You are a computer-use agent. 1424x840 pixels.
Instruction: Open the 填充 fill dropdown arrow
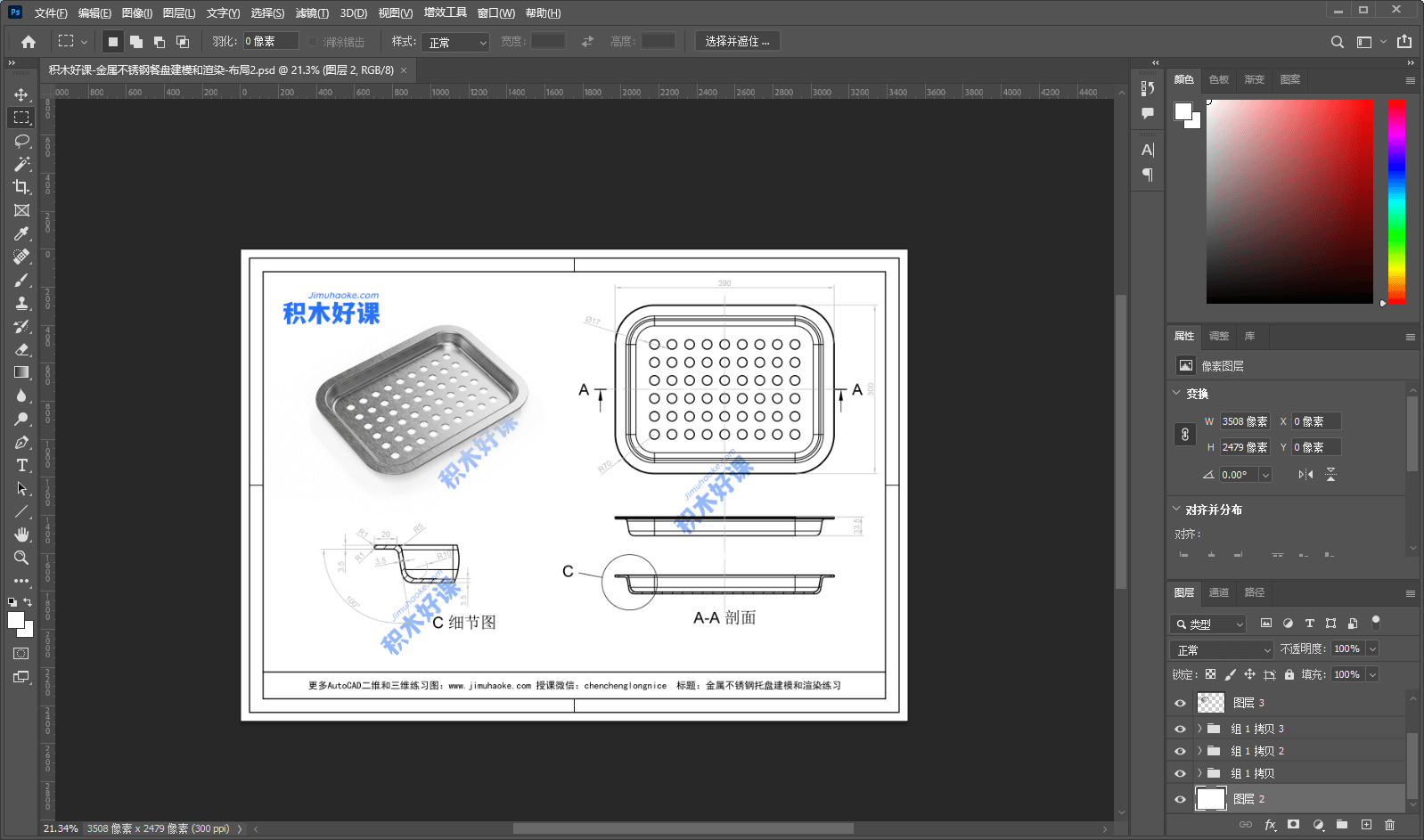point(1372,674)
